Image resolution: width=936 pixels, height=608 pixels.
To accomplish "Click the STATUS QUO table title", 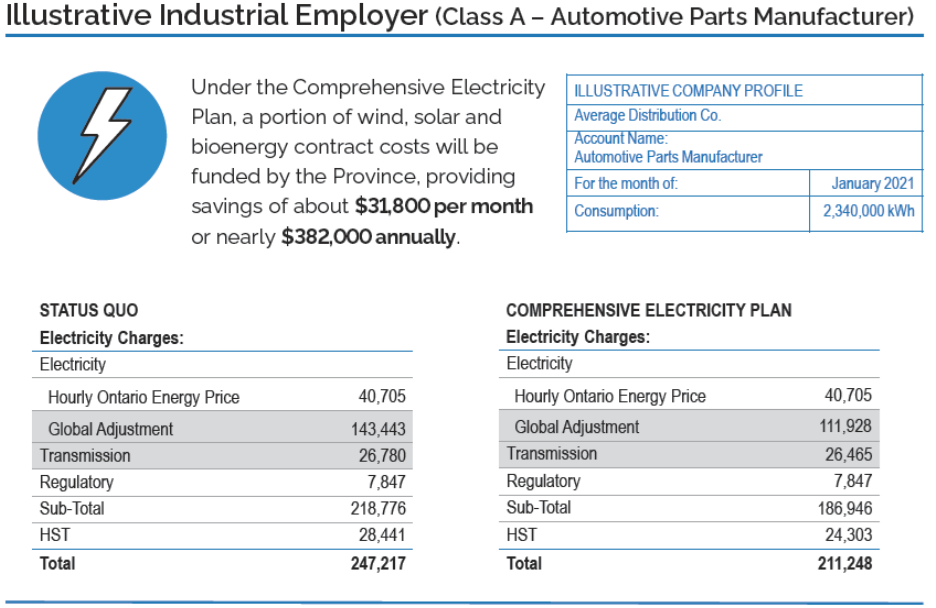I will click(x=89, y=310).
